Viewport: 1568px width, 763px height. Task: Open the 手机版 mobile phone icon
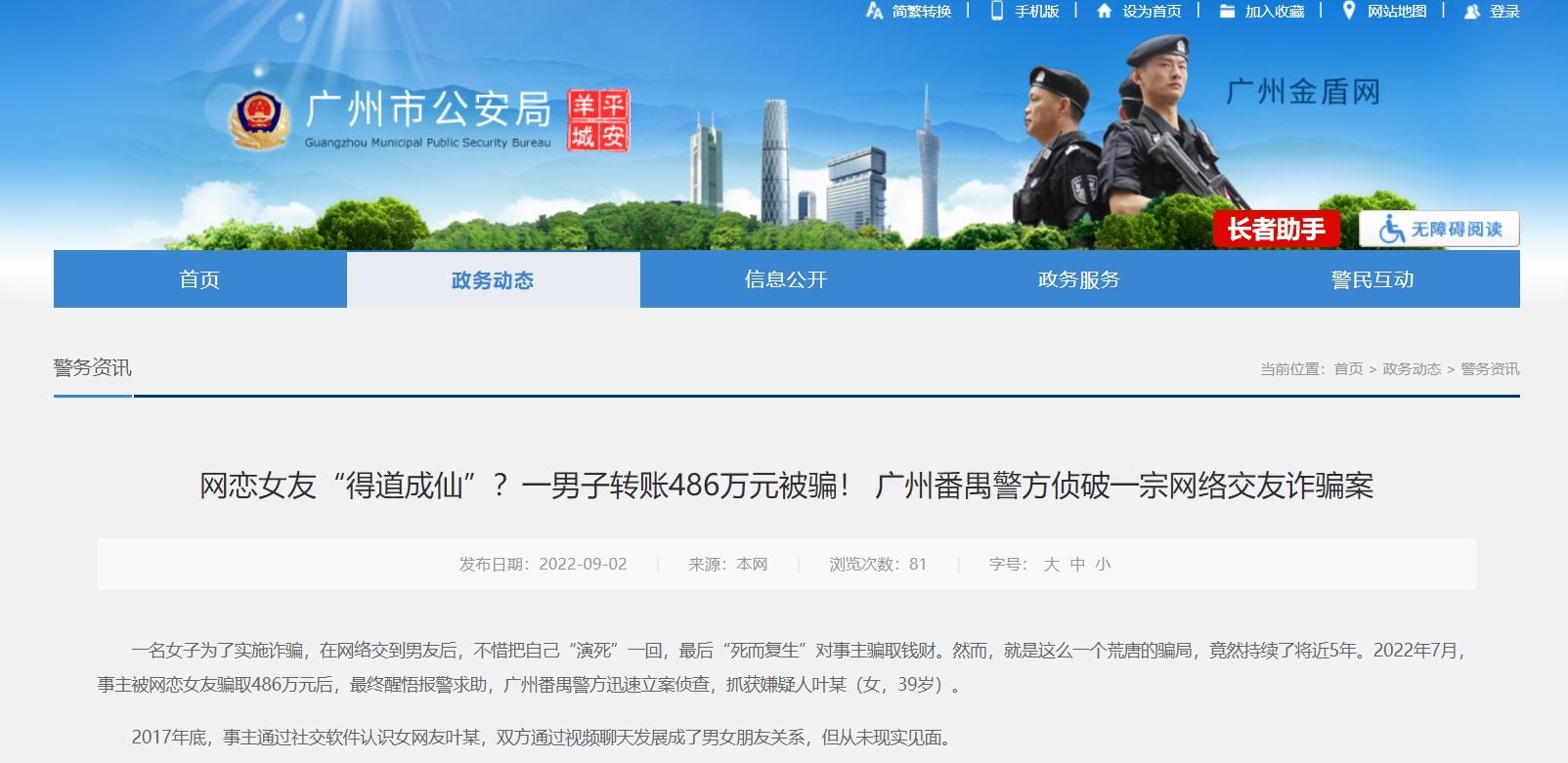click(997, 11)
